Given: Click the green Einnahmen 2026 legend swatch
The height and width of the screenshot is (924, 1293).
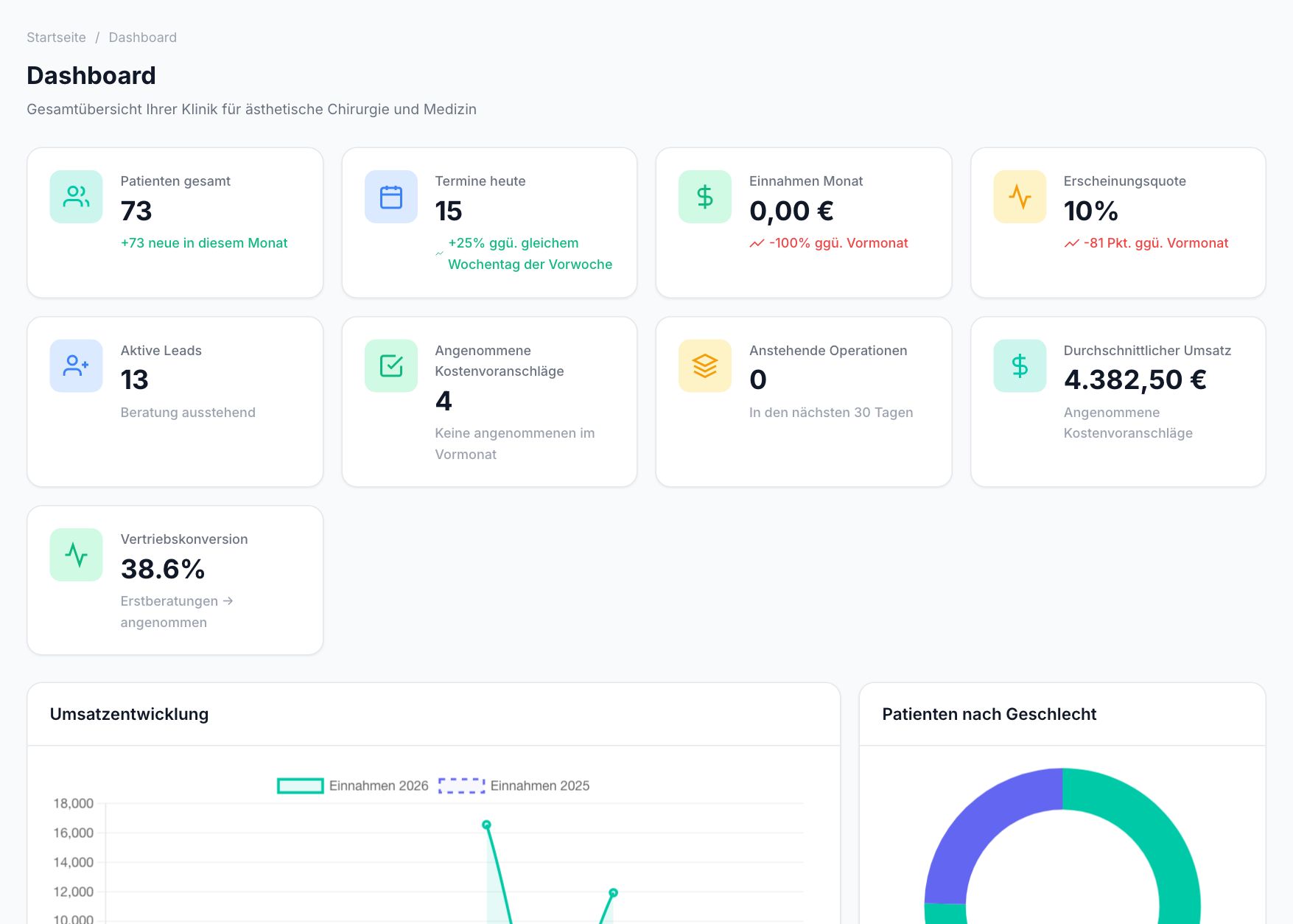Looking at the screenshot, I should coord(300,786).
